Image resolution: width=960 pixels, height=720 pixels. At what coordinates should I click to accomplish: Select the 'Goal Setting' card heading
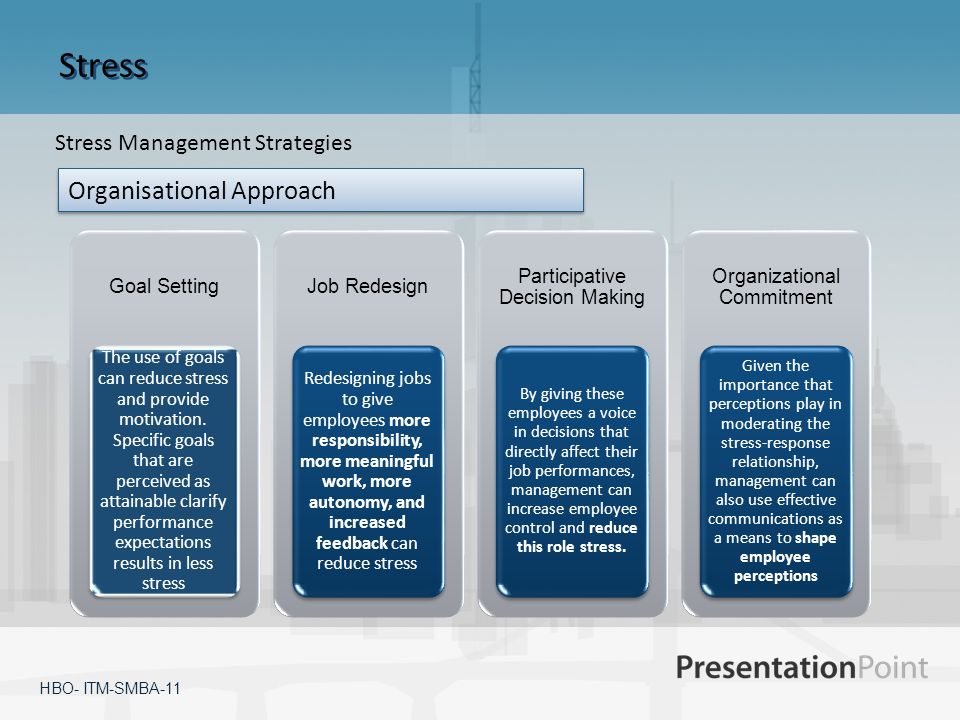click(163, 286)
